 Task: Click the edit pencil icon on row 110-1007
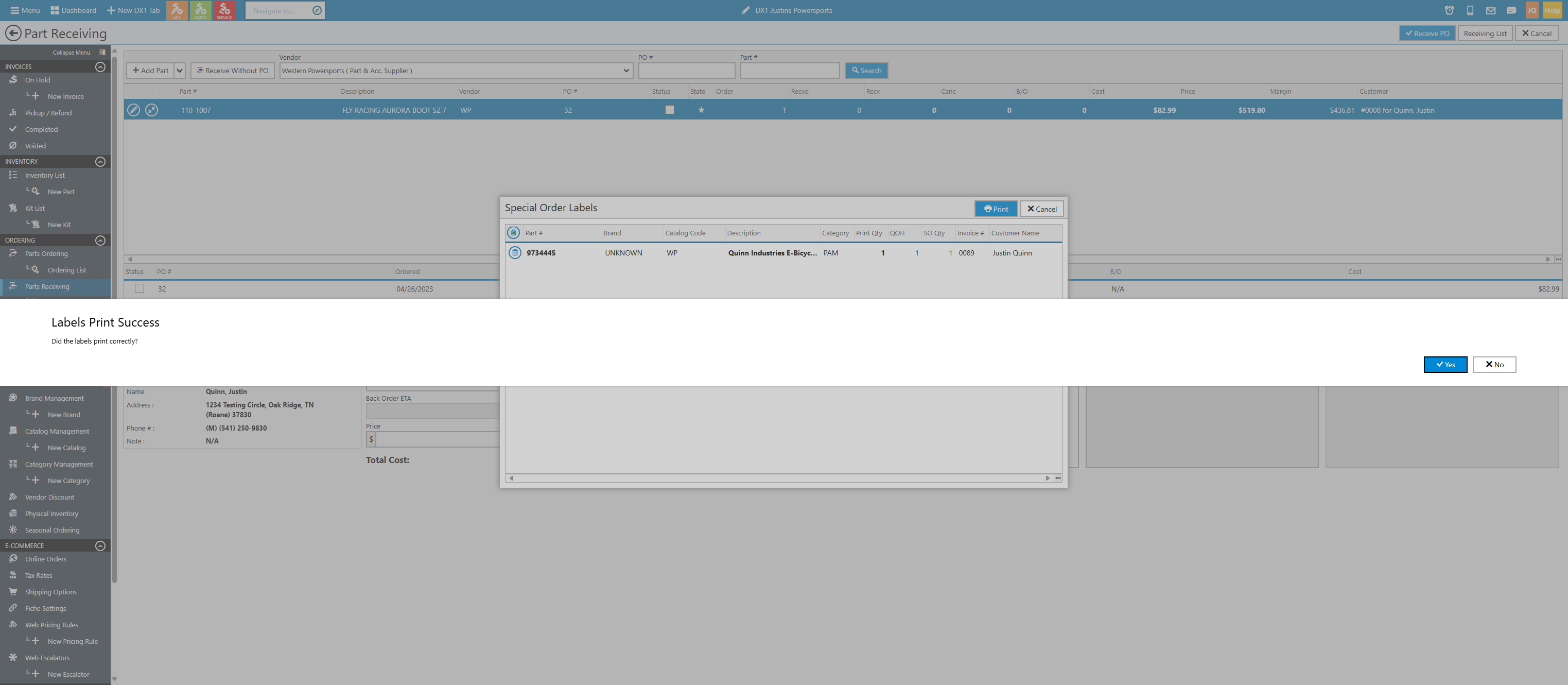click(133, 110)
